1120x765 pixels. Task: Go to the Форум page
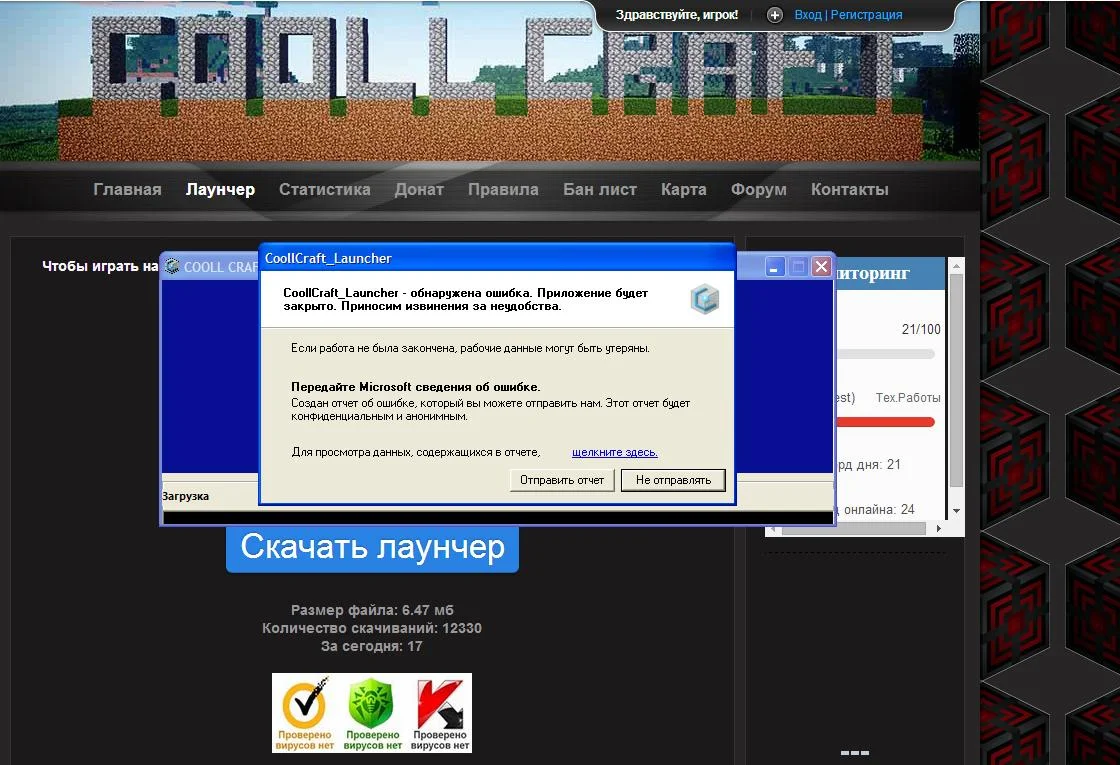(758, 190)
